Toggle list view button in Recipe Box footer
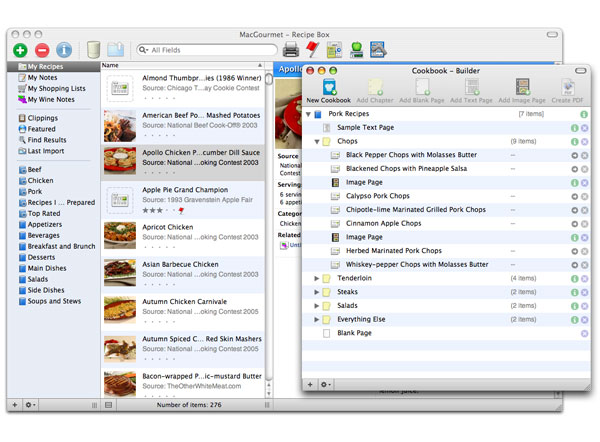 [109, 405]
